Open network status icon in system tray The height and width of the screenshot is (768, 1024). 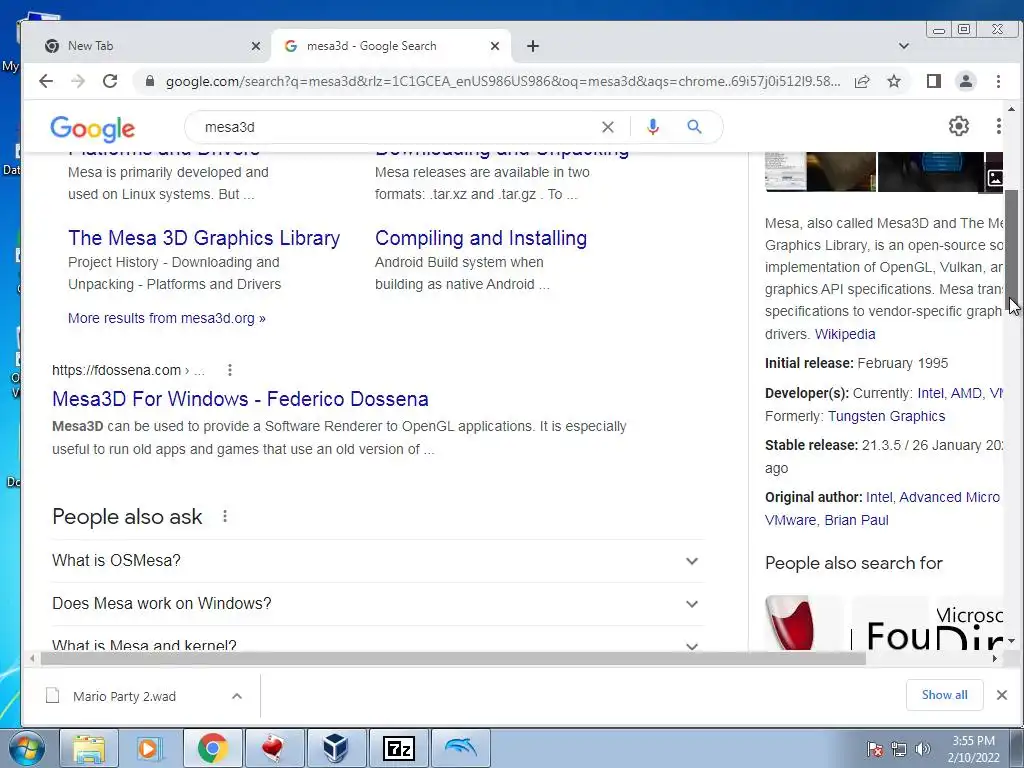click(899, 749)
